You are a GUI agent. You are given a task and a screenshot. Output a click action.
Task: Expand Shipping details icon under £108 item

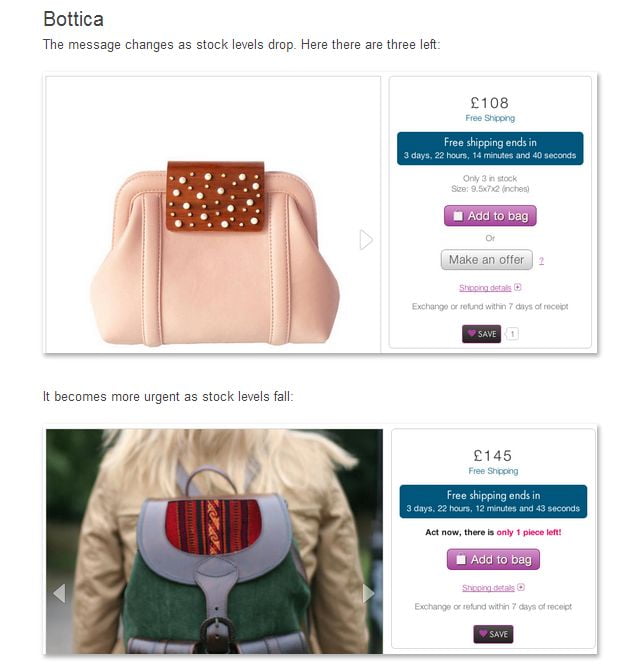click(518, 287)
